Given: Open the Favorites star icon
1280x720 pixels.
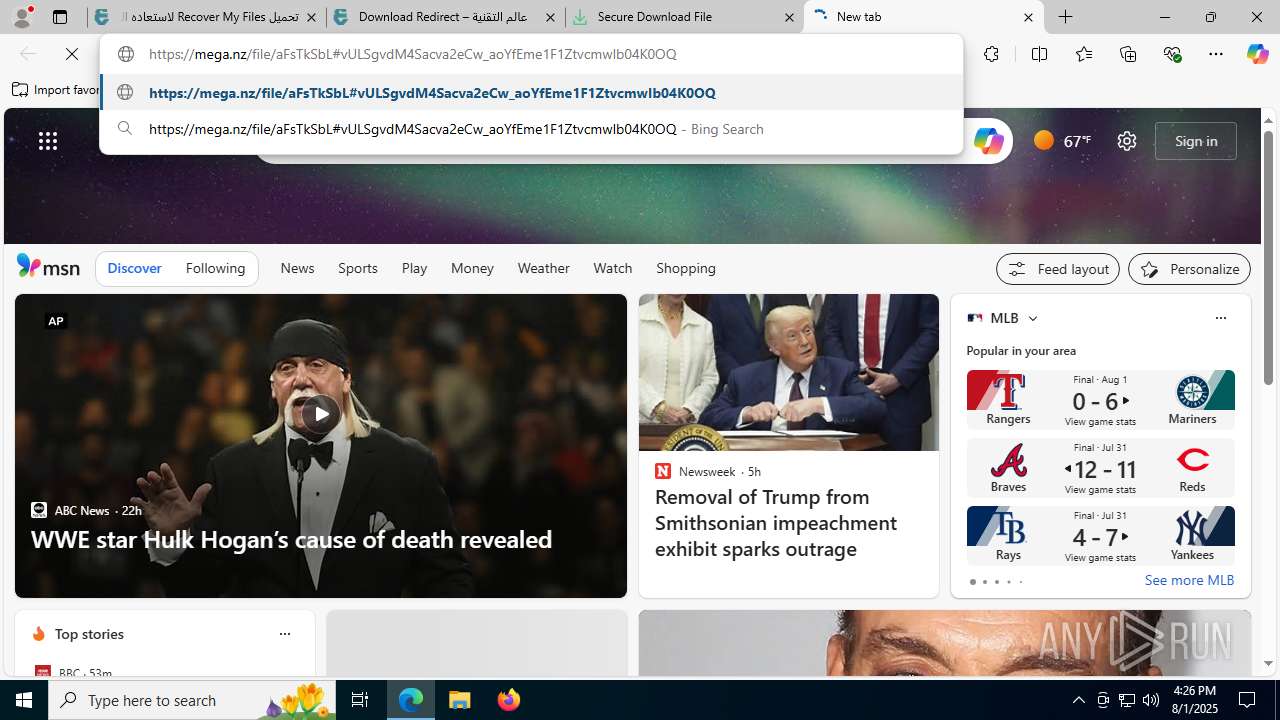Looking at the screenshot, I should (1084, 54).
